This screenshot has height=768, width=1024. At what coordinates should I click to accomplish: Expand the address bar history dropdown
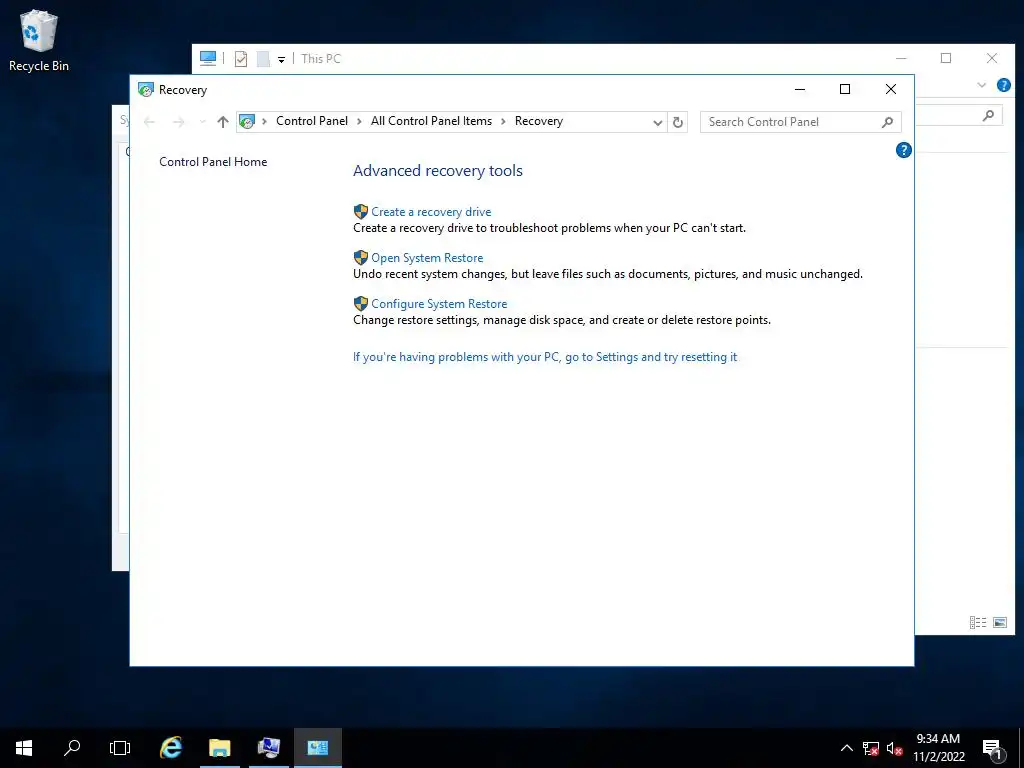coord(658,122)
